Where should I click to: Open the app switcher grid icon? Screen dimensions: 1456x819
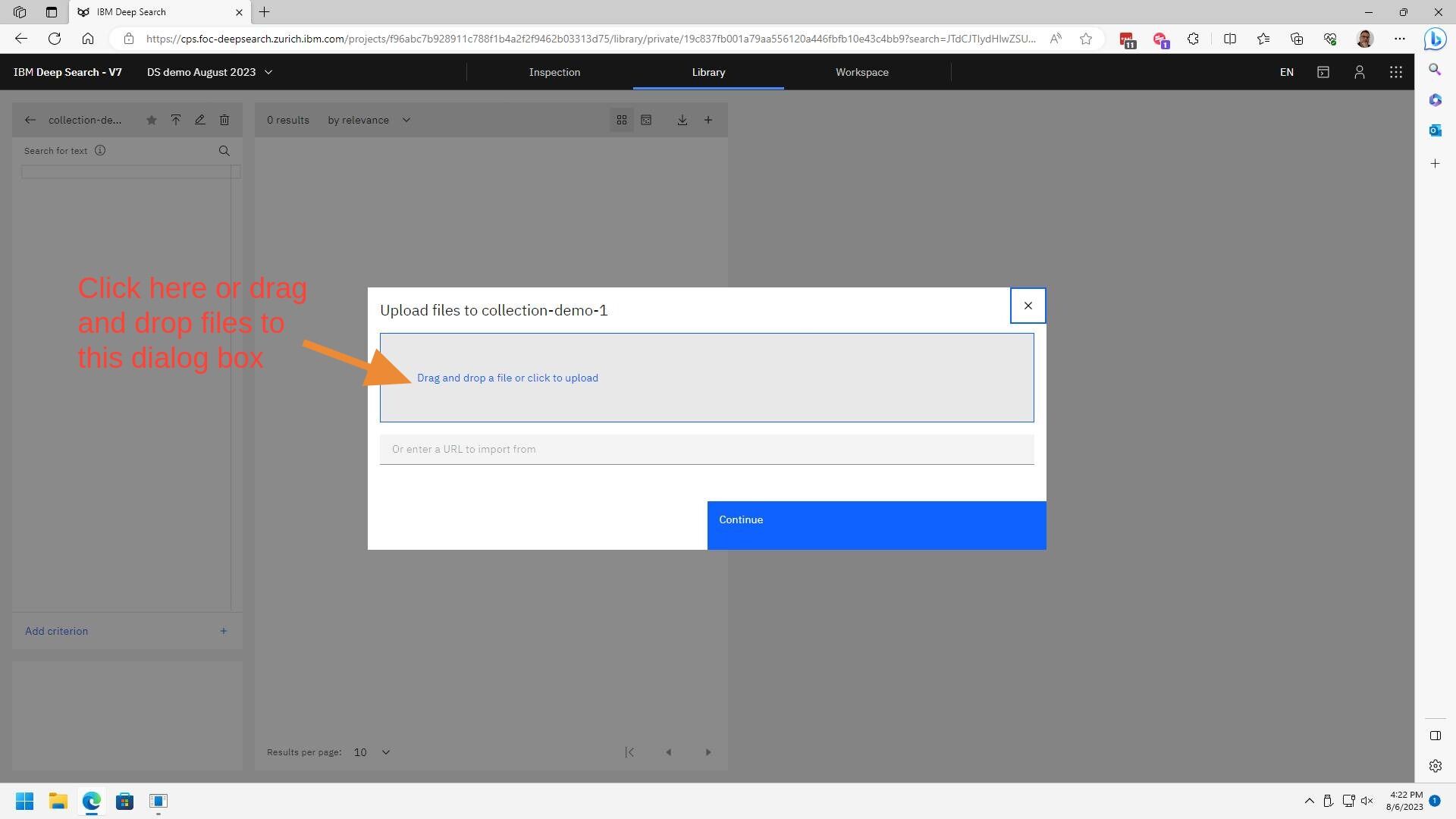1395,72
